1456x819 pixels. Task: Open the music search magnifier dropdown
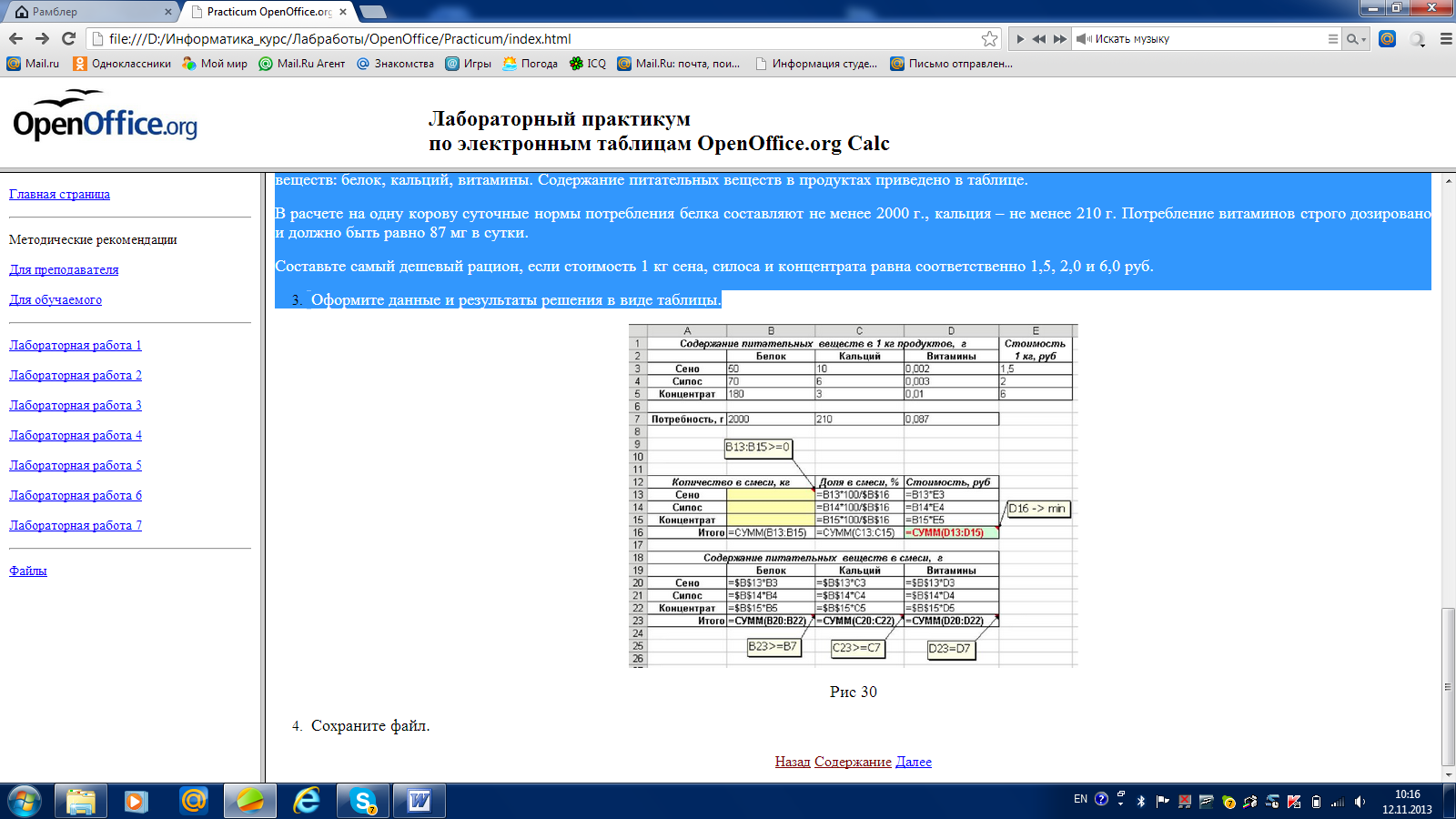click(x=1356, y=39)
